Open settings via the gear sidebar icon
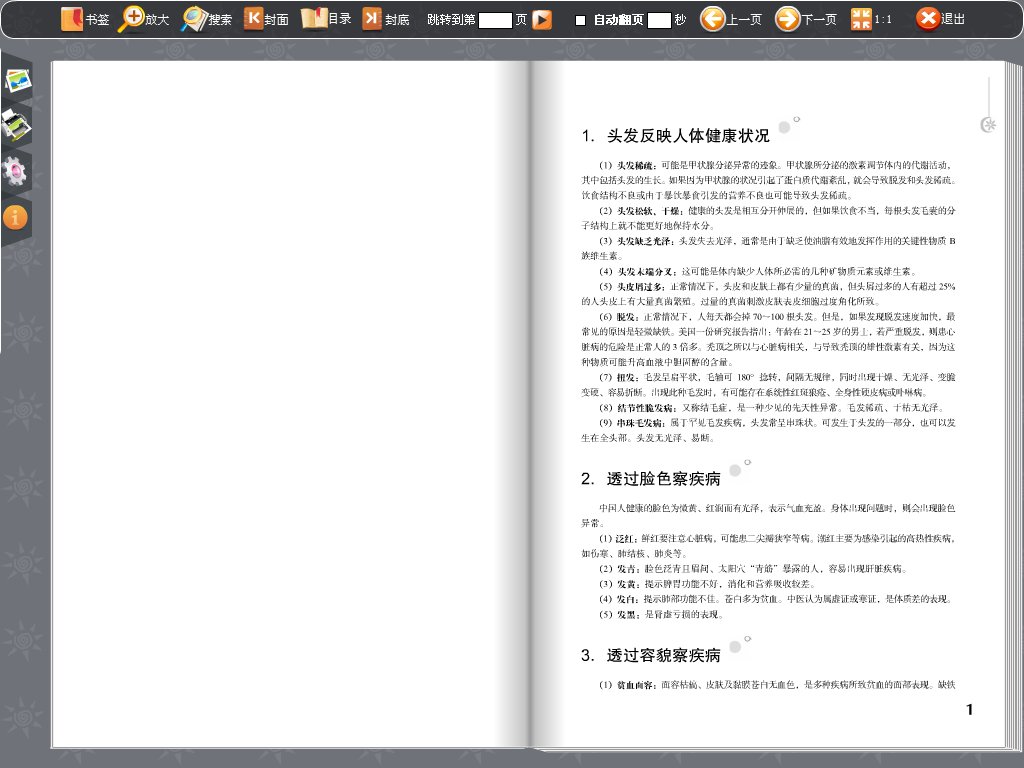Viewport: 1024px width, 768px height. [14, 172]
